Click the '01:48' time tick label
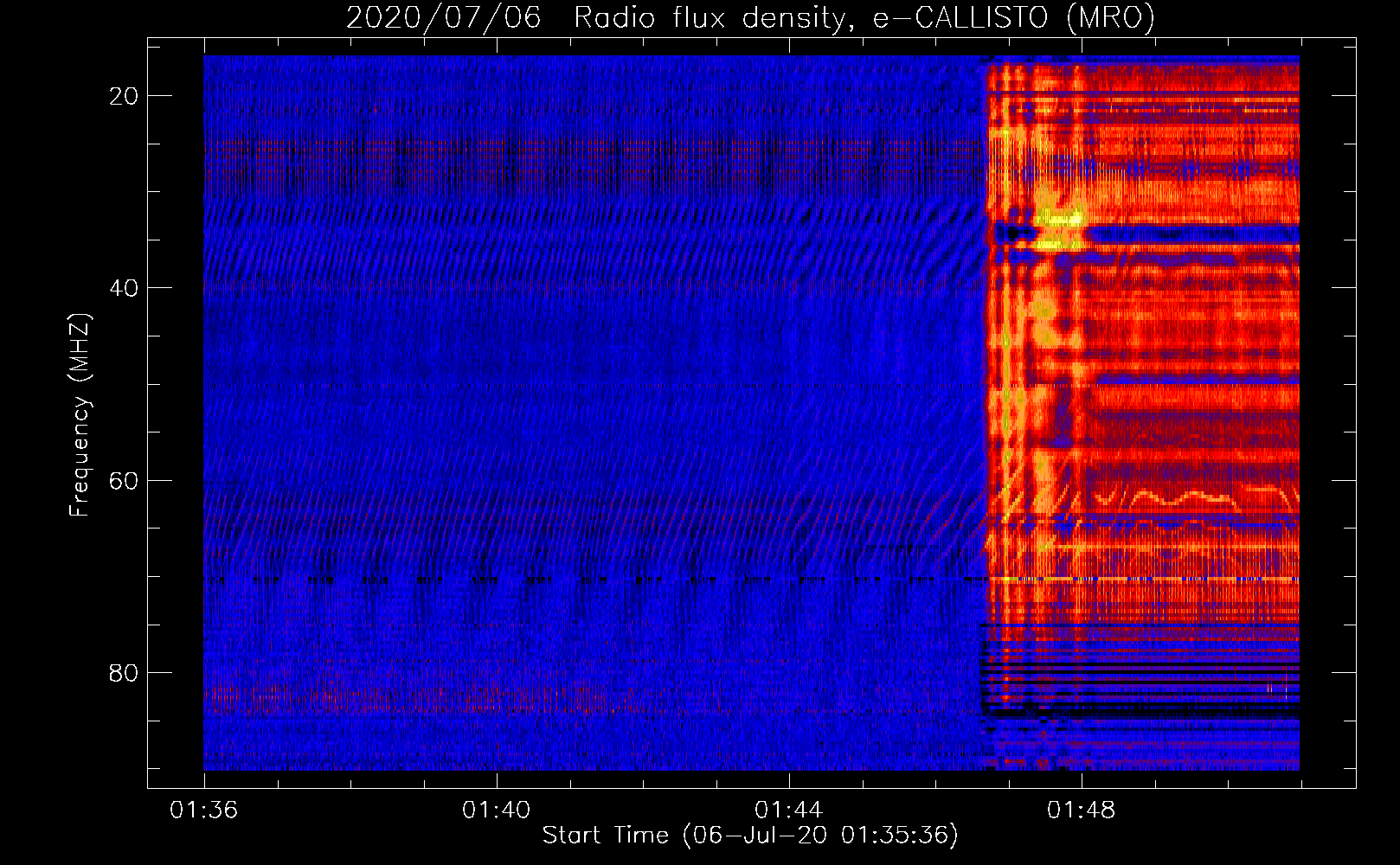The image size is (1400, 865). 1082,811
